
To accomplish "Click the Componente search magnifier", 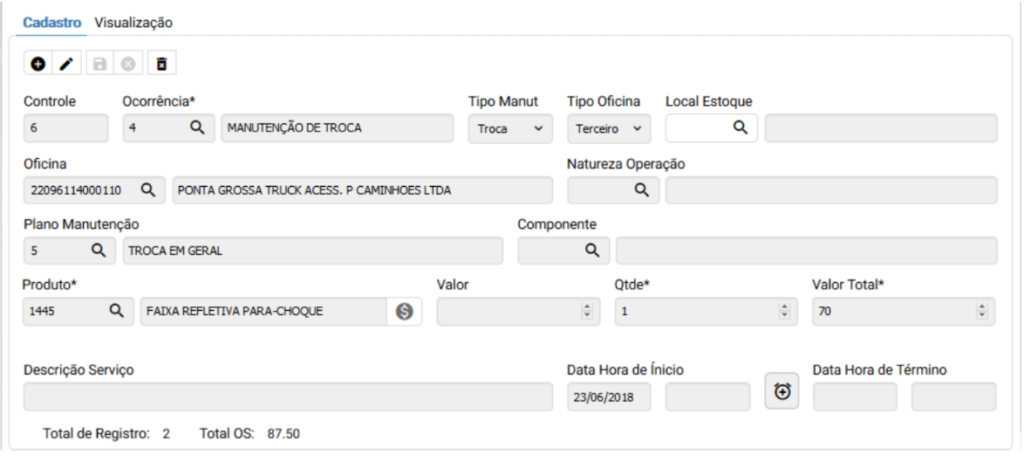I will click(591, 250).
